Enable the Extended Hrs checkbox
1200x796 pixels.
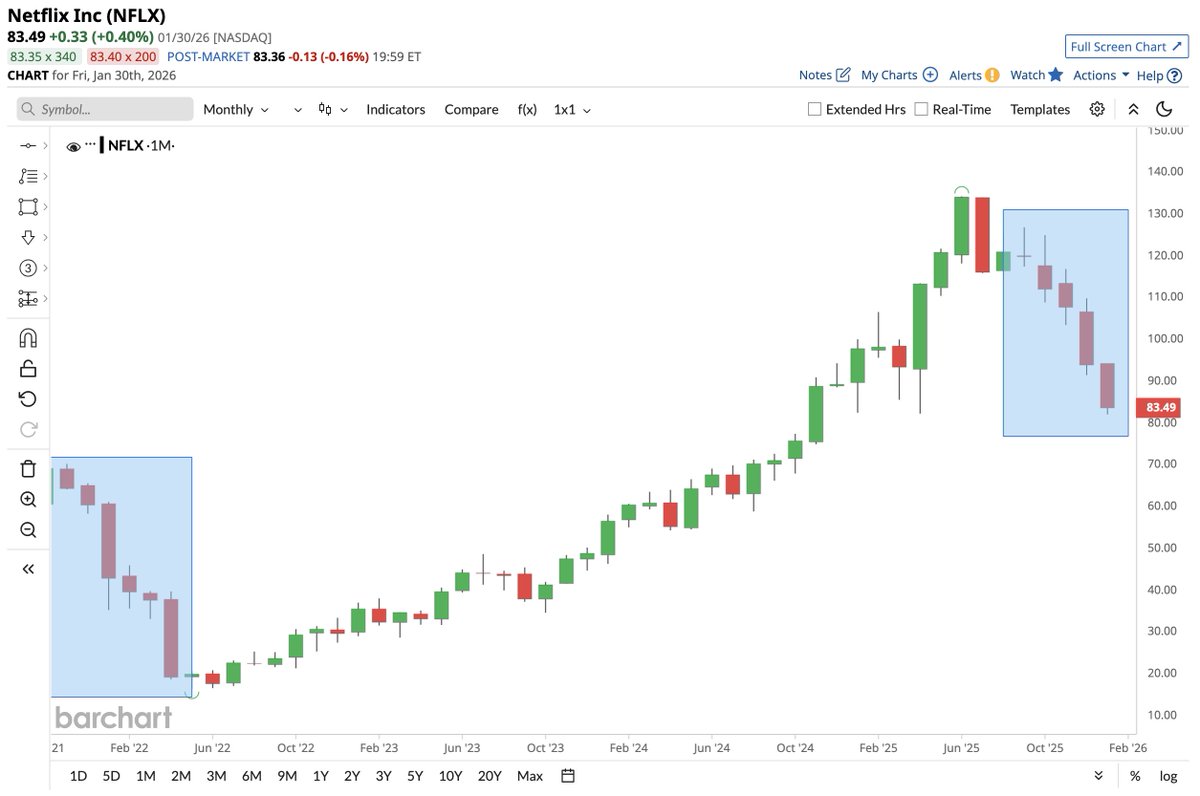point(814,109)
